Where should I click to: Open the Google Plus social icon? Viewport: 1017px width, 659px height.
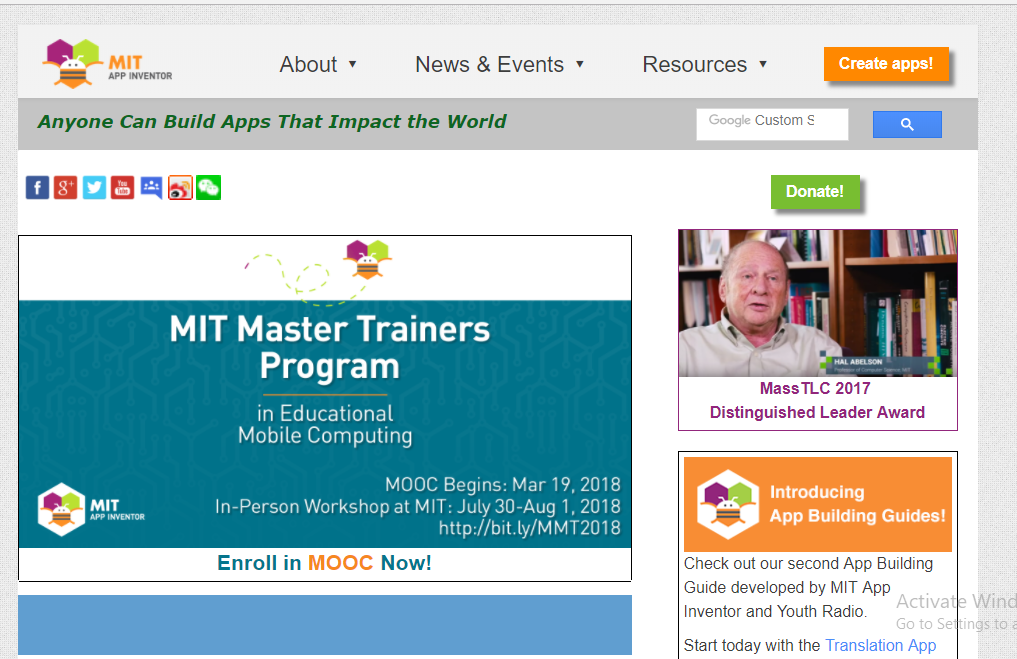click(x=66, y=188)
